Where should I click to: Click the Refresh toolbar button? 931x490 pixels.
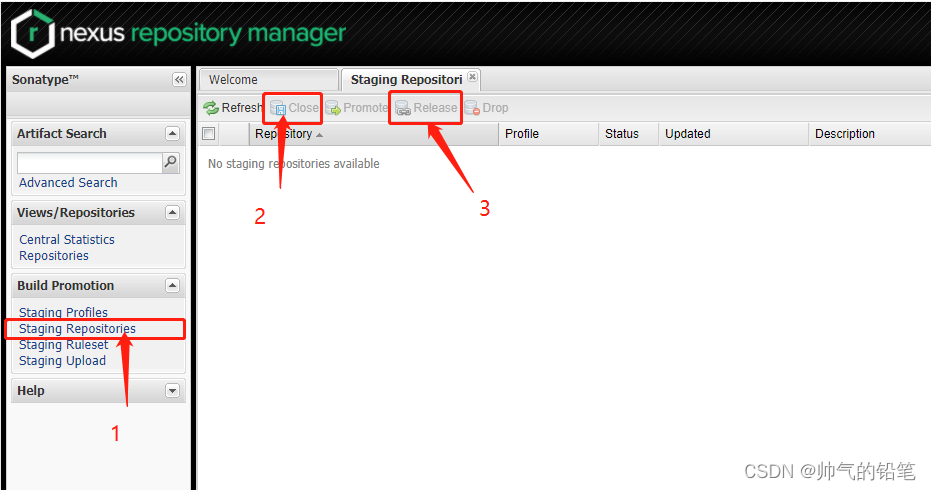pos(233,108)
